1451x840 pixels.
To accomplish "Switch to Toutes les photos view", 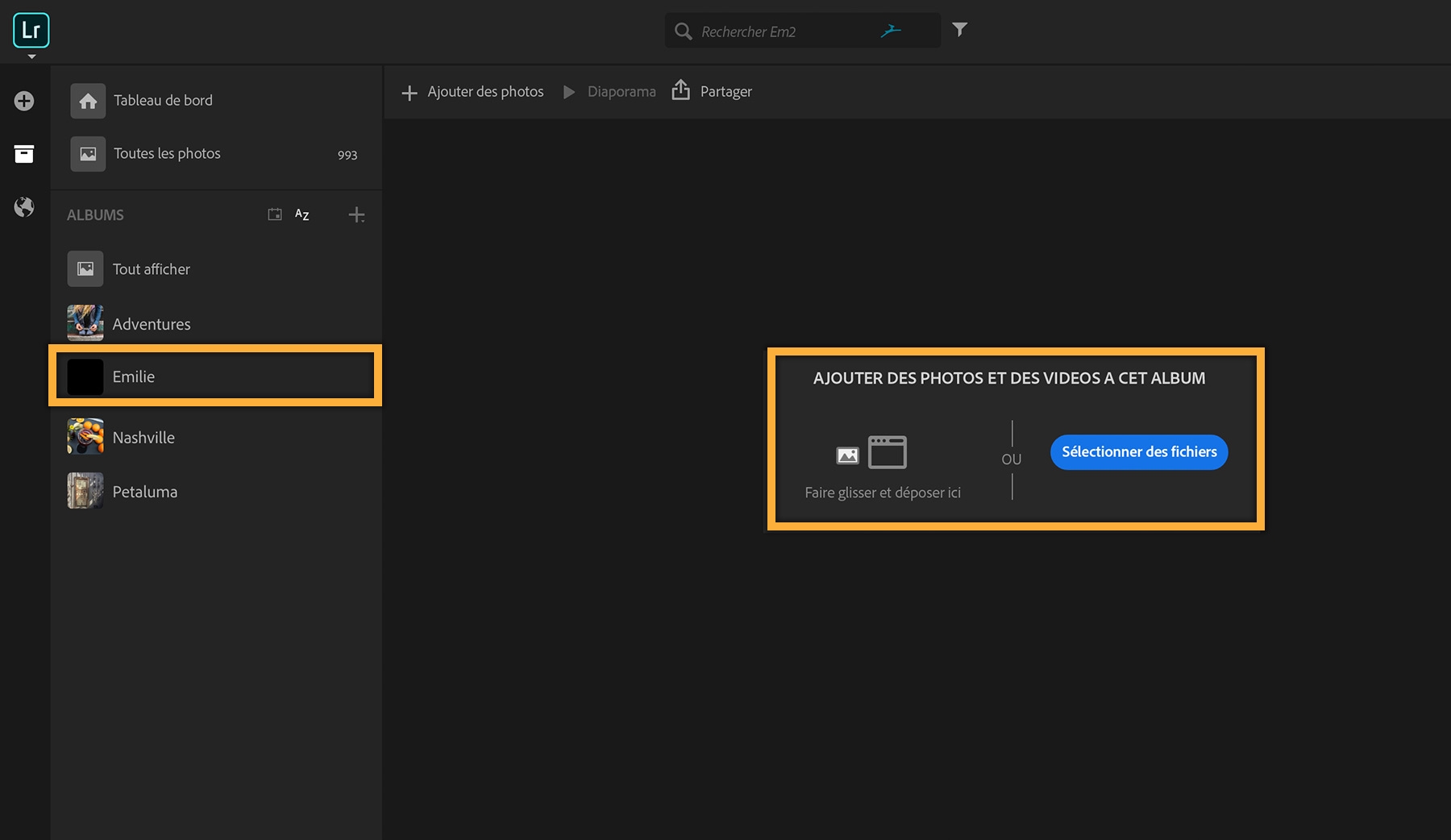I will pos(167,153).
